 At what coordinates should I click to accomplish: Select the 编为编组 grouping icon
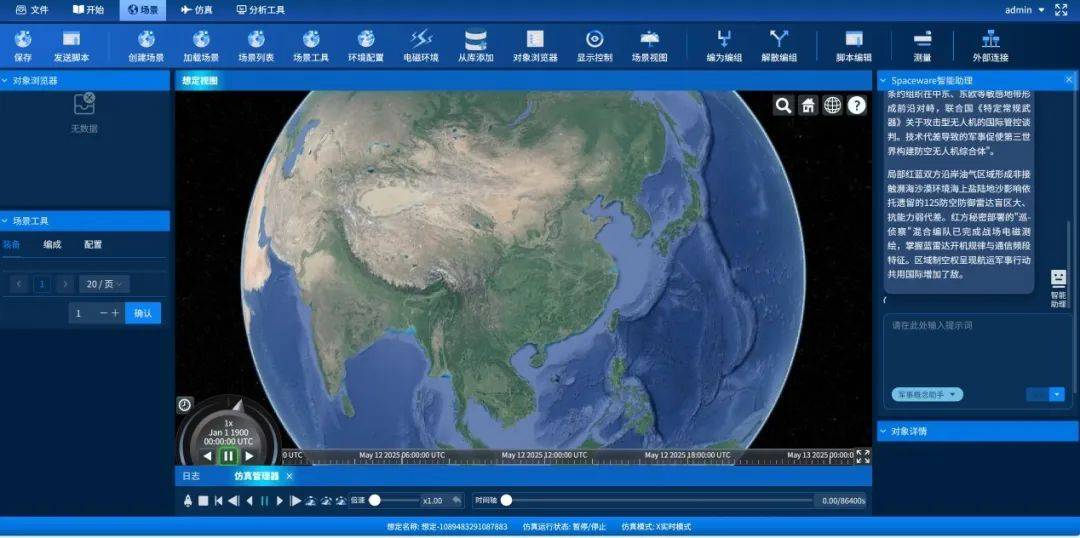coord(724,40)
